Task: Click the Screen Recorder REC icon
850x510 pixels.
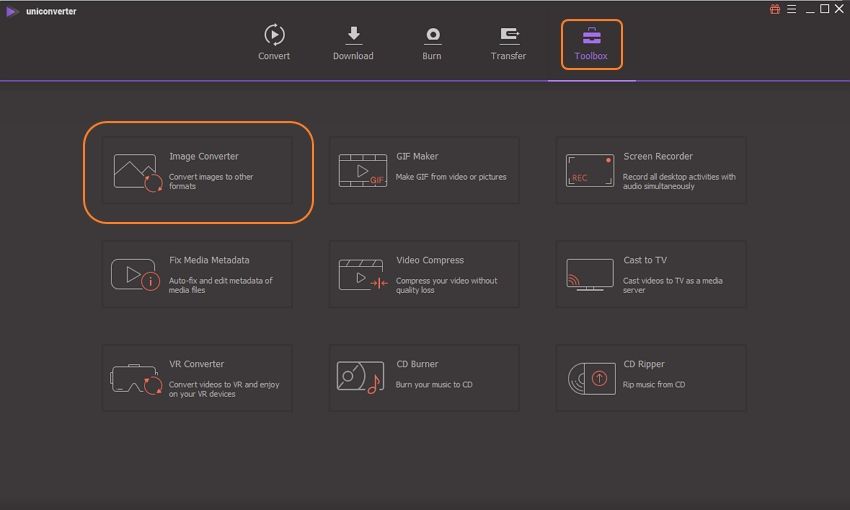Action: pyautogui.click(x=590, y=170)
